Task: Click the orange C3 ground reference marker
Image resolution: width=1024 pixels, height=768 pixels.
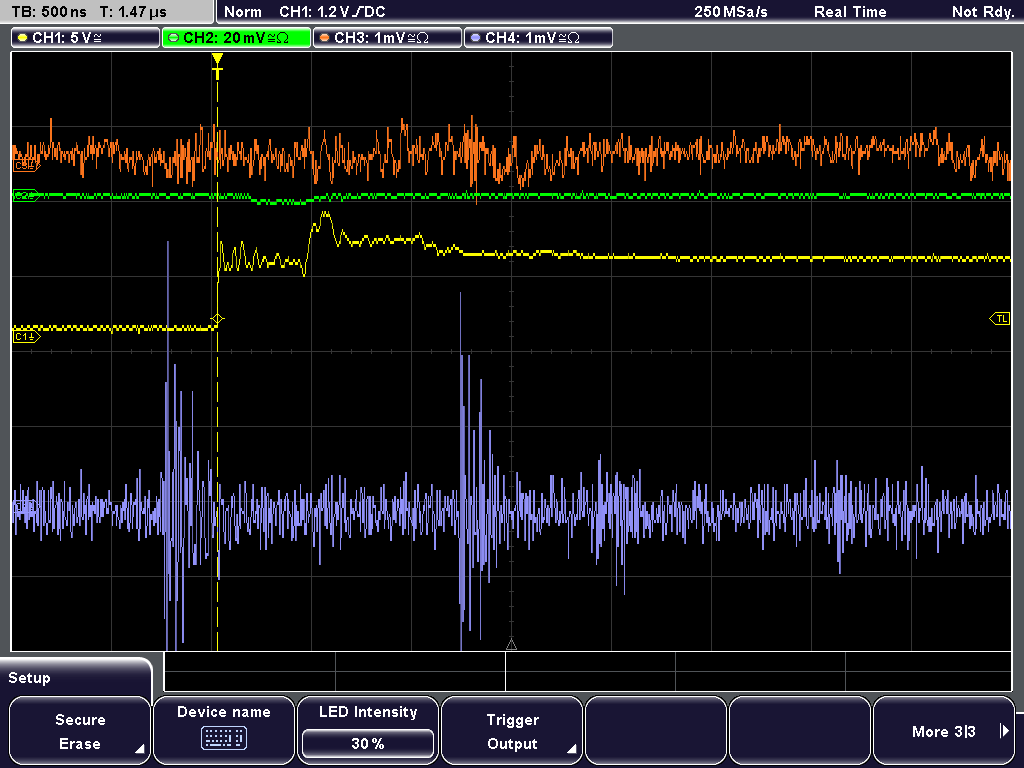Action: (x=26, y=167)
